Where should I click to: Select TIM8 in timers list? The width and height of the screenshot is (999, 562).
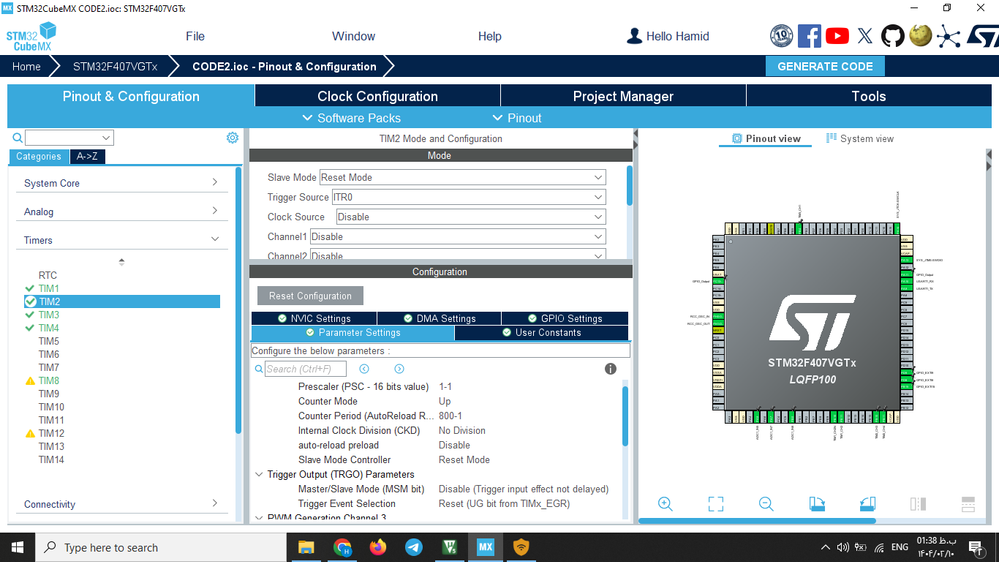coord(48,380)
